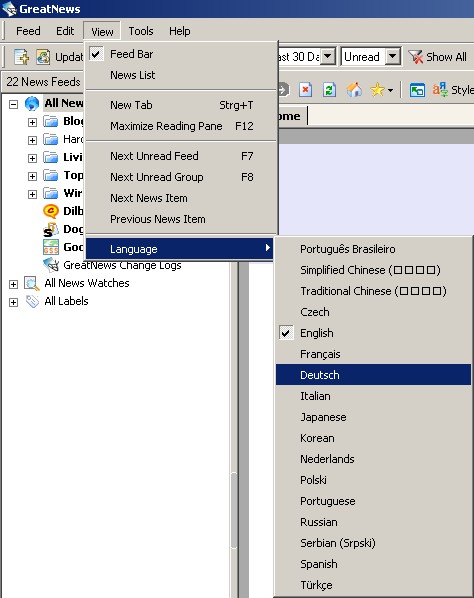474x598 pixels.
Task: Choose News List in View menu
Action: [182, 75]
